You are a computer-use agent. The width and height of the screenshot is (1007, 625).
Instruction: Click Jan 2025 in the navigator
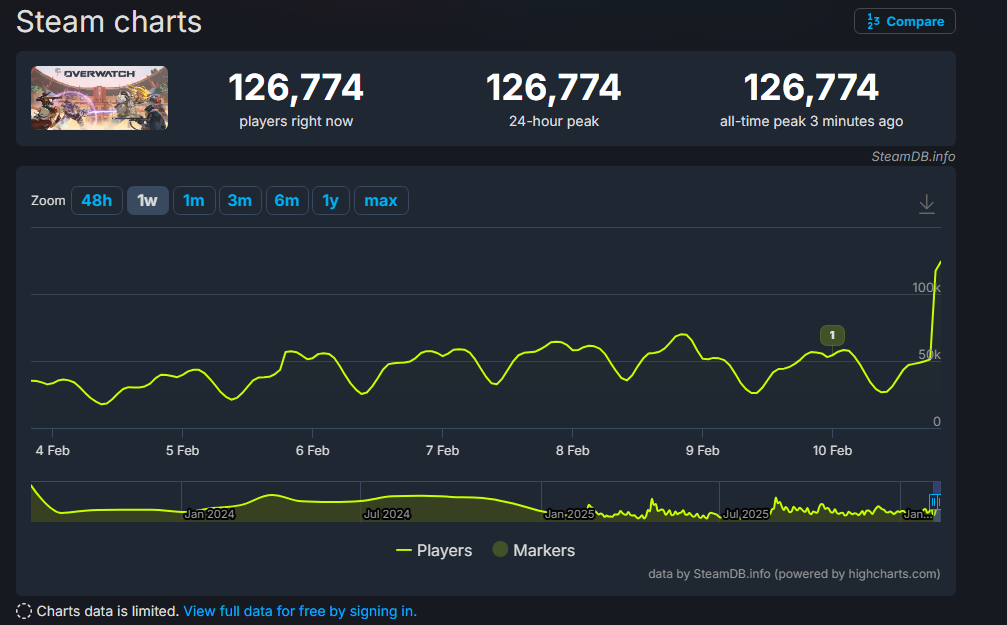click(569, 514)
